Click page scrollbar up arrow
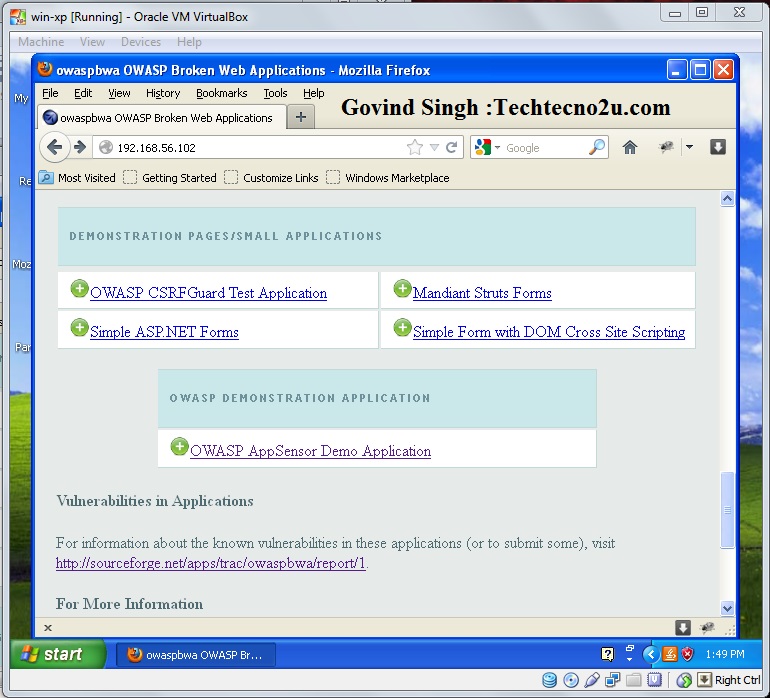The image size is (770, 698). click(727, 199)
